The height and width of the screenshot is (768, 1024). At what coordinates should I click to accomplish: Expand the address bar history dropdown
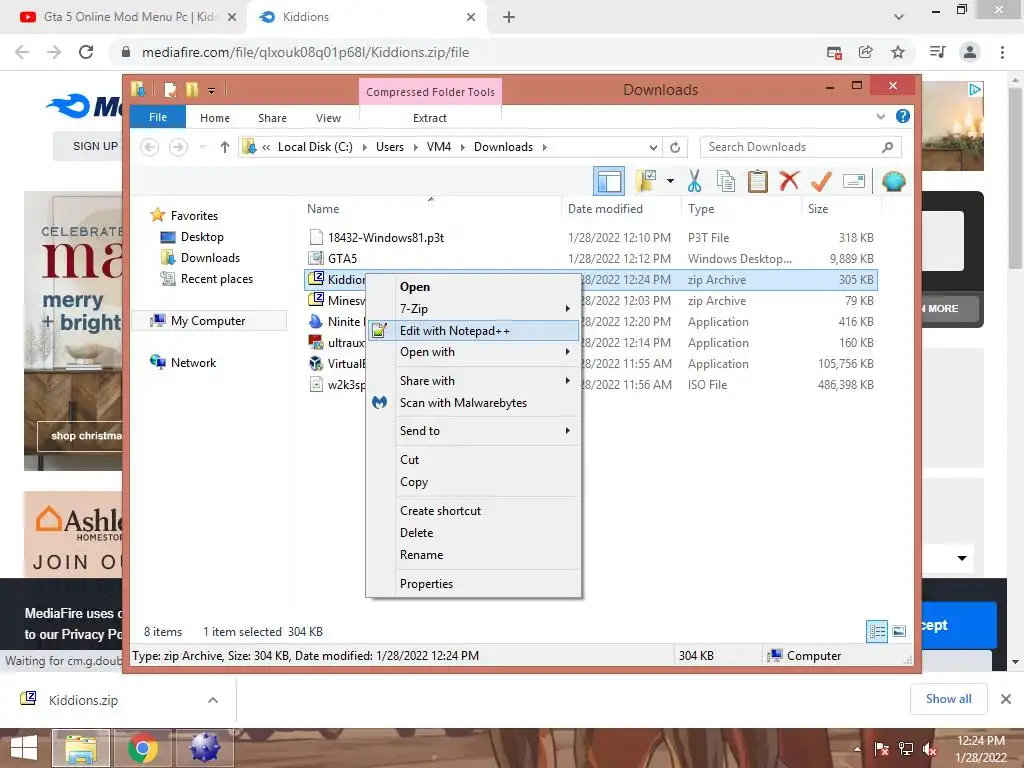tap(652, 147)
